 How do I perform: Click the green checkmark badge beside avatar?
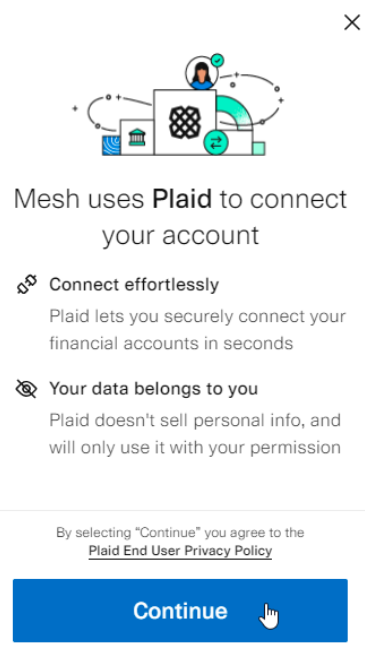point(217,60)
